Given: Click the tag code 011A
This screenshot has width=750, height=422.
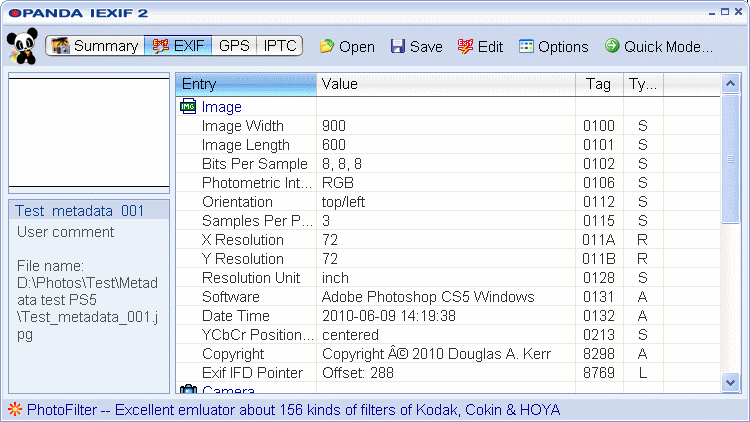Looking at the screenshot, I should 599,240.
